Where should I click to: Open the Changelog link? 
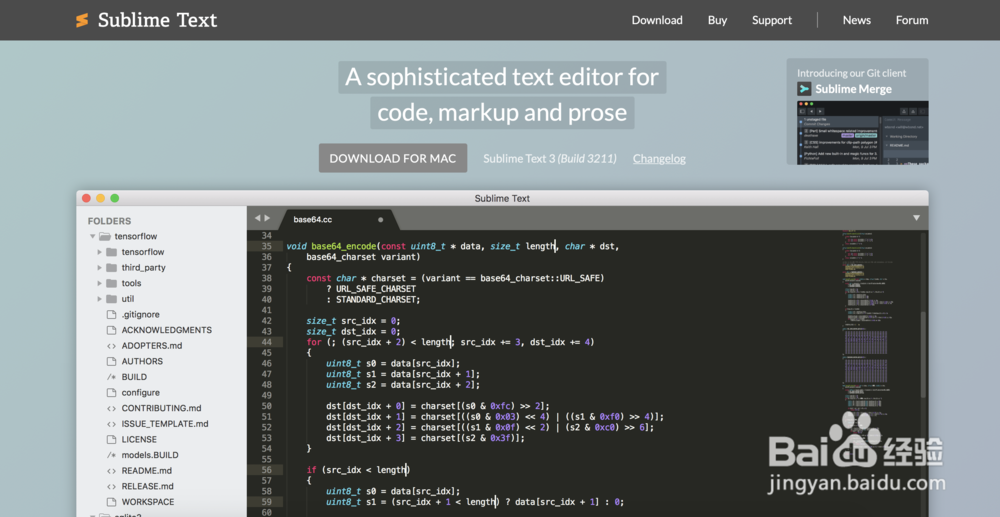[659, 159]
